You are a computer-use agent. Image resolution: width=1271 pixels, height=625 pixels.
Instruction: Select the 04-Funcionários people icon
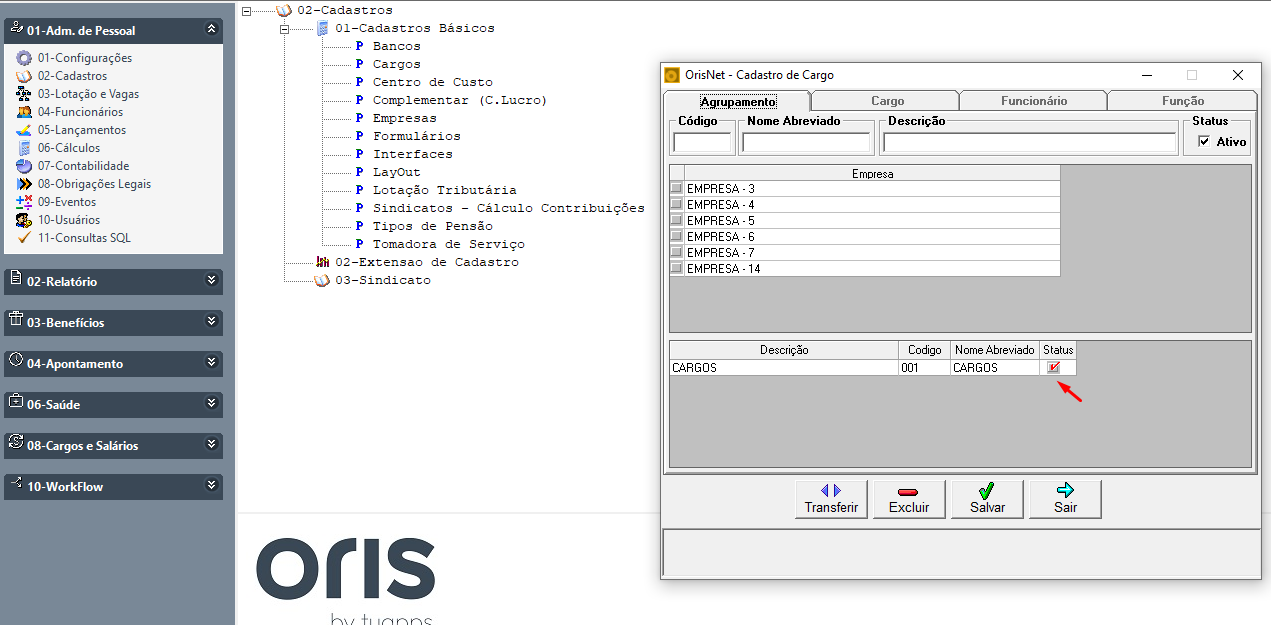tap(24, 112)
